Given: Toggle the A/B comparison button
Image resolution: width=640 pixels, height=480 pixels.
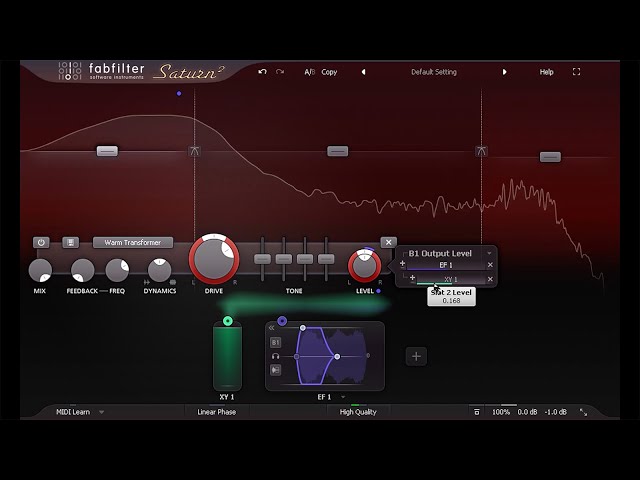Looking at the screenshot, I should click(x=310, y=72).
